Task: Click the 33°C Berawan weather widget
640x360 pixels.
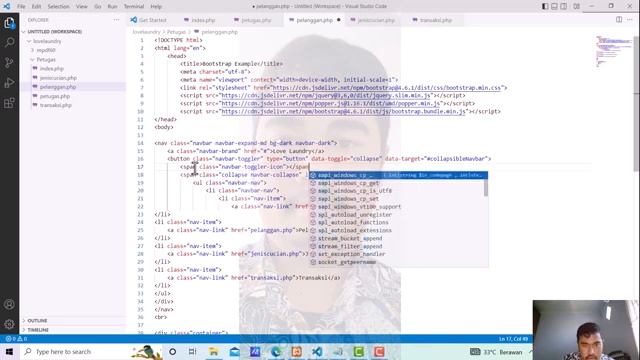Action: click(x=497, y=352)
